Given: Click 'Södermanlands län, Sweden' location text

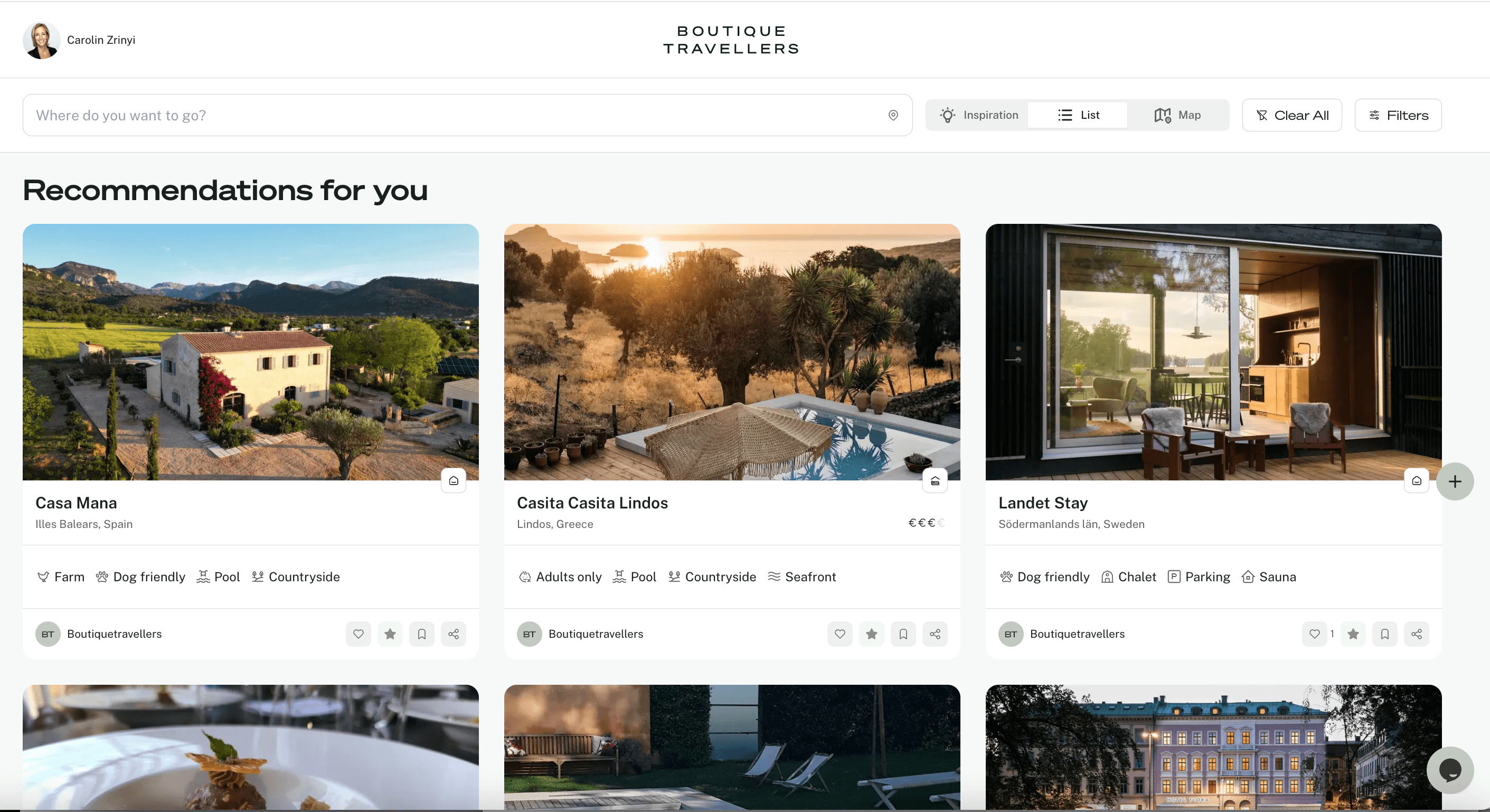Looking at the screenshot, I should pos(1071,524).
